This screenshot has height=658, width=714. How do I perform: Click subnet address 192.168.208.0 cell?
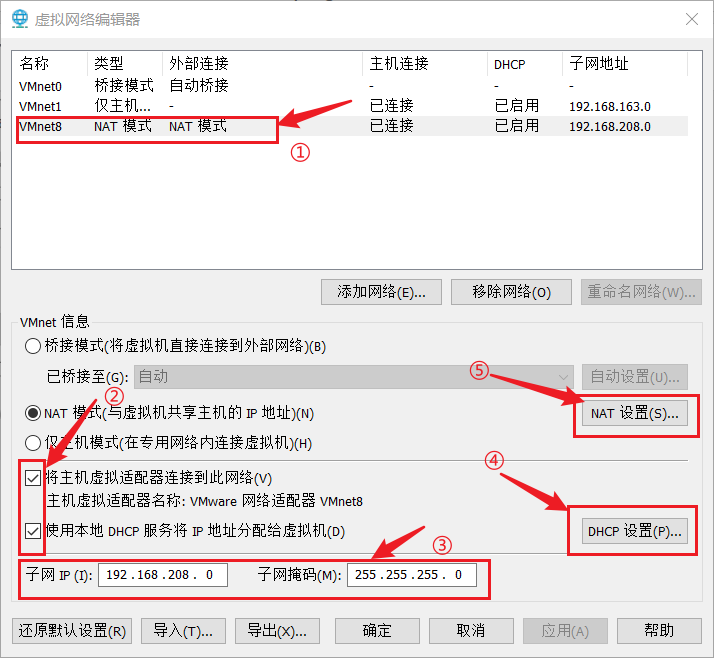(x=610, y=127)
